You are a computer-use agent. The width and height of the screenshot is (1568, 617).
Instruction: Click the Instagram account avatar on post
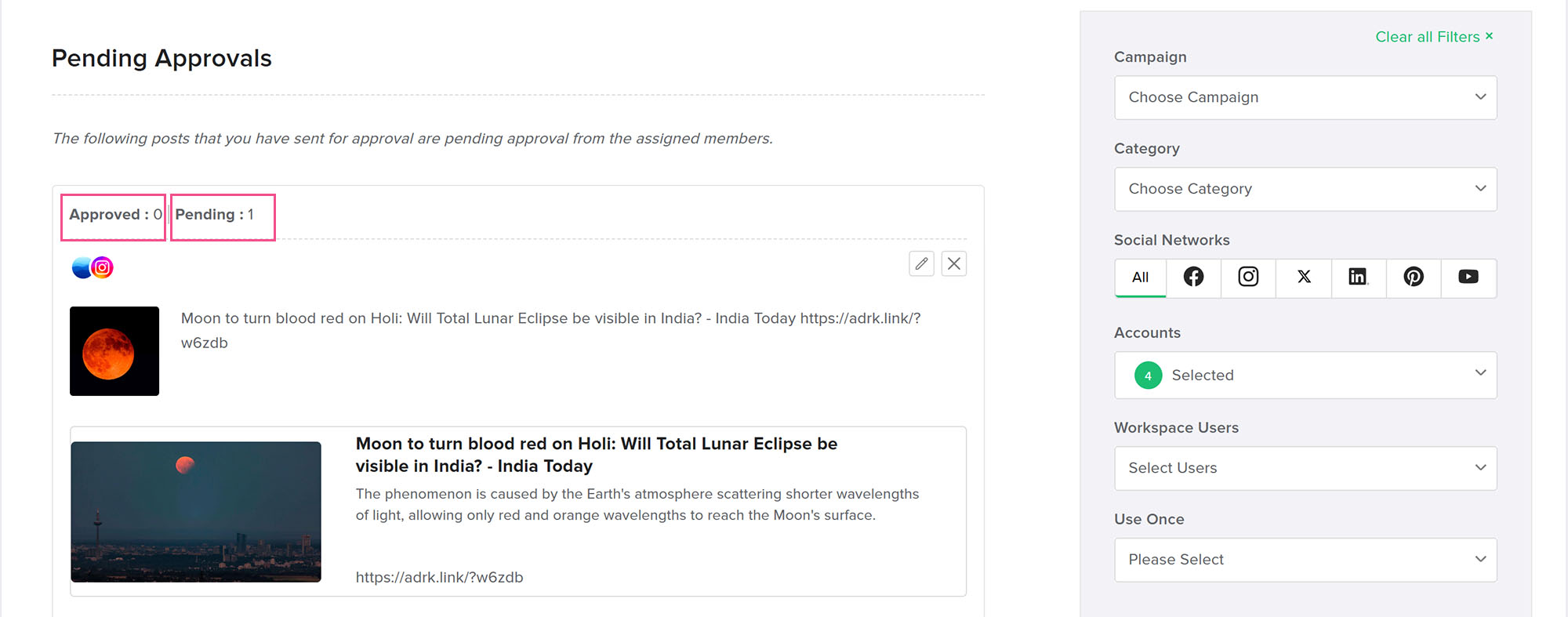[x=103, y=268]
